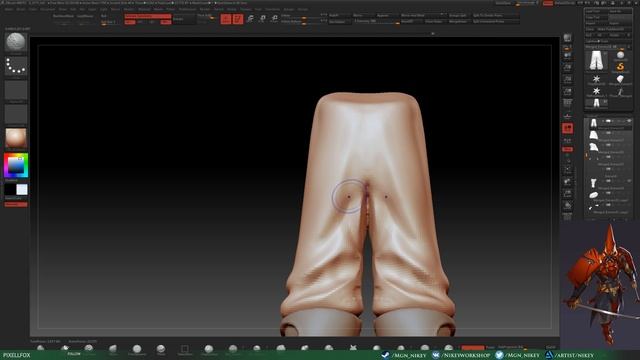Select the oval-shaped subtool row
Viewport: 640px width, 360px height.
[x=609, y=195]
